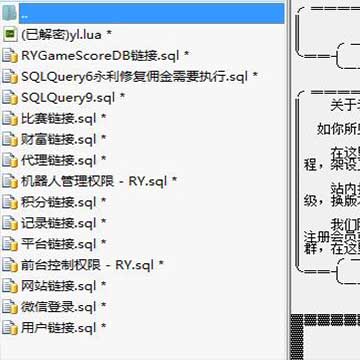Viewport: 360px width, 360px height.
Task: Select the 代理链接.sql file name
Action: pyautogui.click(x=64, y=160)
